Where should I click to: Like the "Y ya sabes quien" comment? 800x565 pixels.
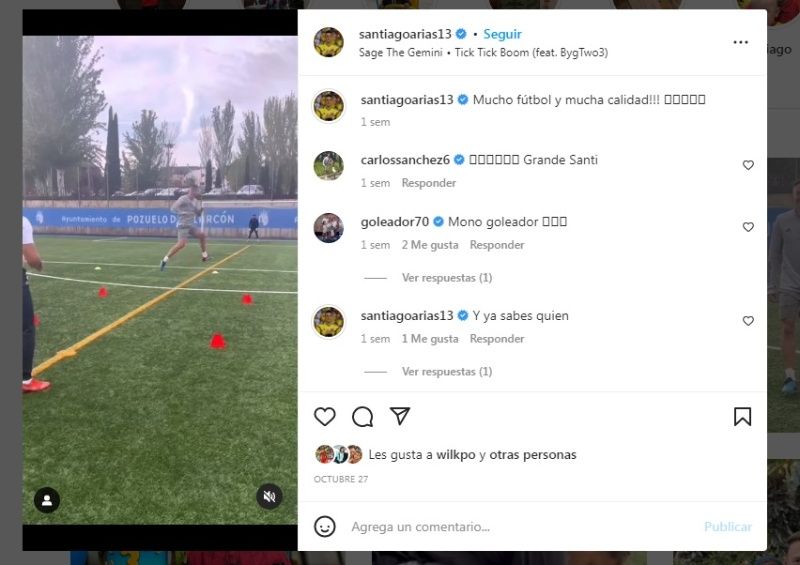tap(748, 321)
